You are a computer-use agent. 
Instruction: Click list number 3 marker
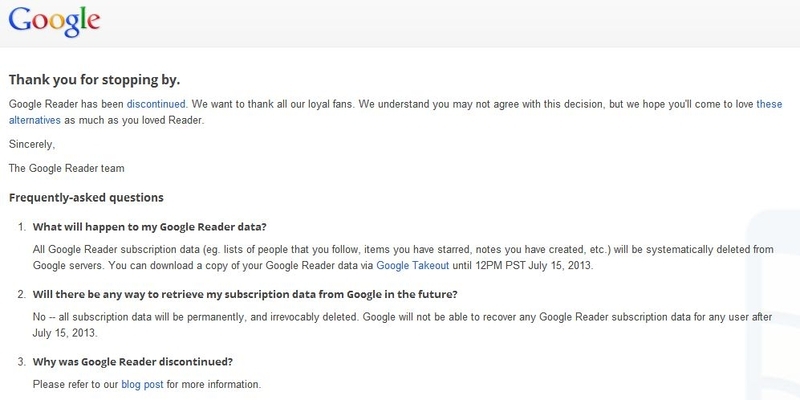point(21,362)
